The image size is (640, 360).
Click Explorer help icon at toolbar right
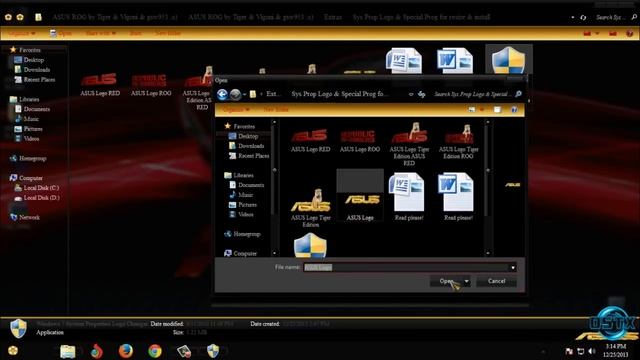click(x=630, y=33)
